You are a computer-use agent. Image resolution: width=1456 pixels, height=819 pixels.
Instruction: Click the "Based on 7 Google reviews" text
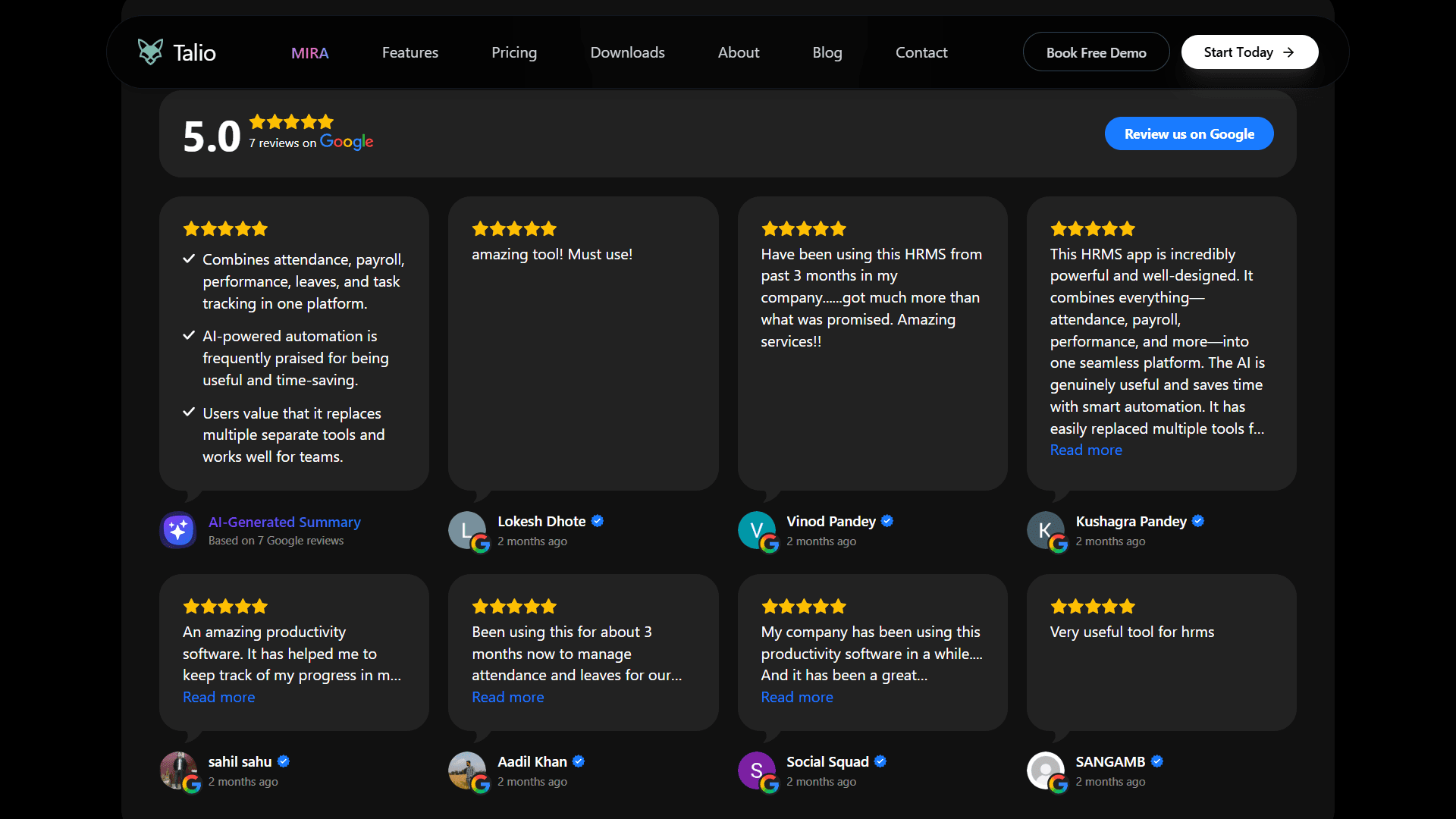(x=276, y=541)
